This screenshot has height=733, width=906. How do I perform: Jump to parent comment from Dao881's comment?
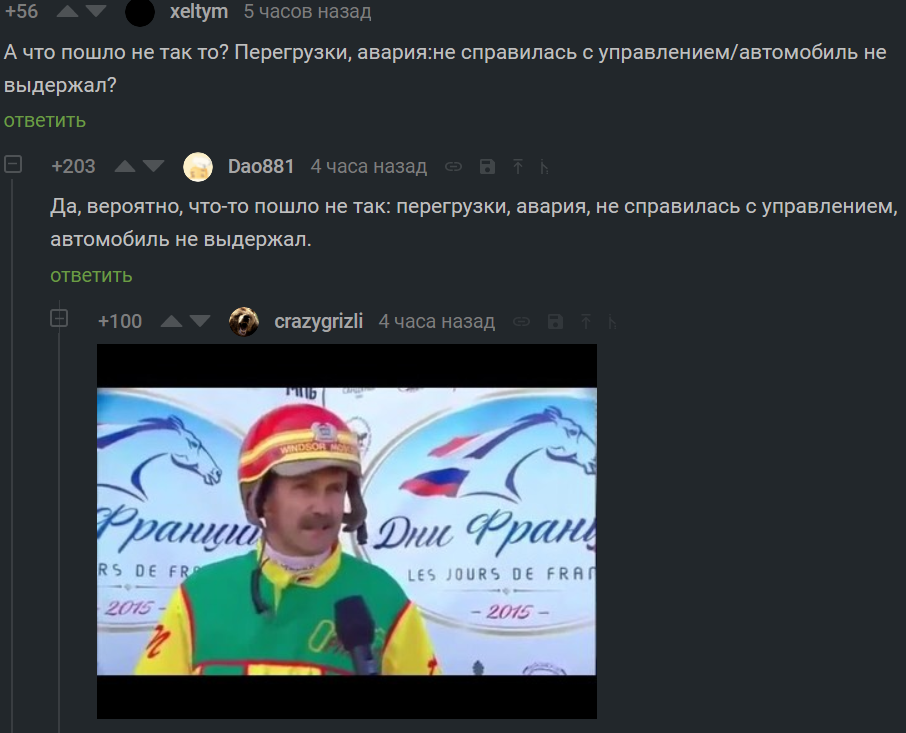pyautogui.click(x=518, y=167)
